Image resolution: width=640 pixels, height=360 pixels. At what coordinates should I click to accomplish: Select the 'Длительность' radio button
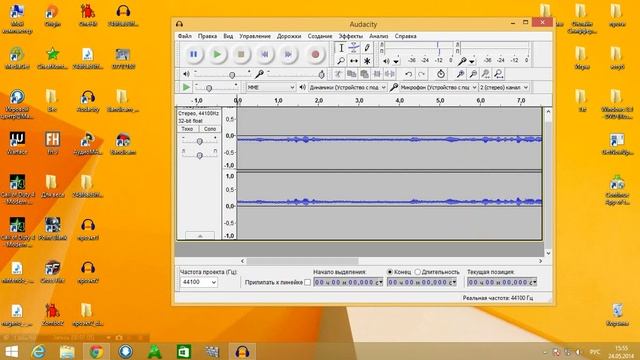418,272
